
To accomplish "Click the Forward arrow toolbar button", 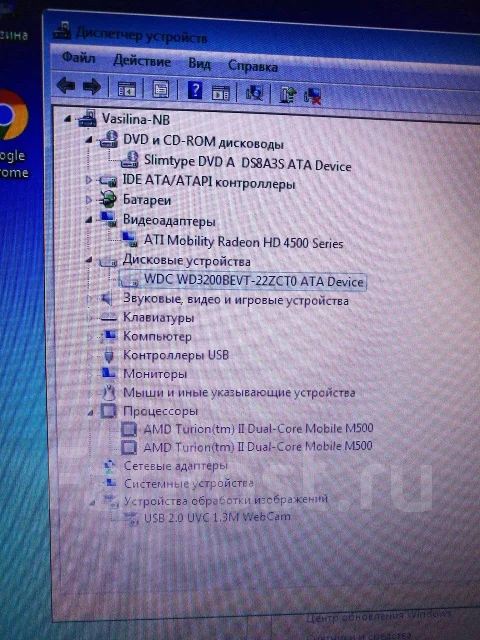I will (x=92, y=86).
